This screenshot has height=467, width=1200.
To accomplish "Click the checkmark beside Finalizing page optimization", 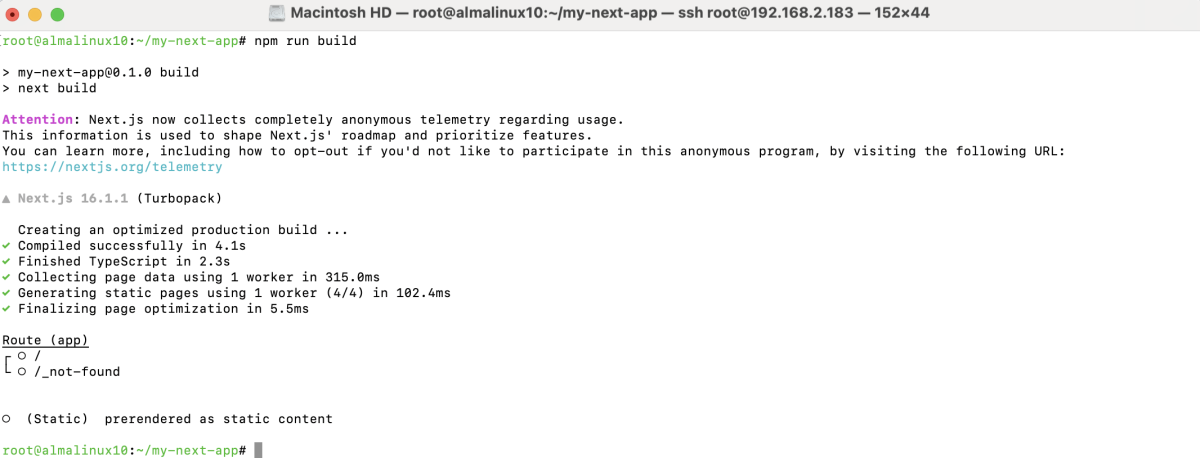I will click(x=7, y=309).
